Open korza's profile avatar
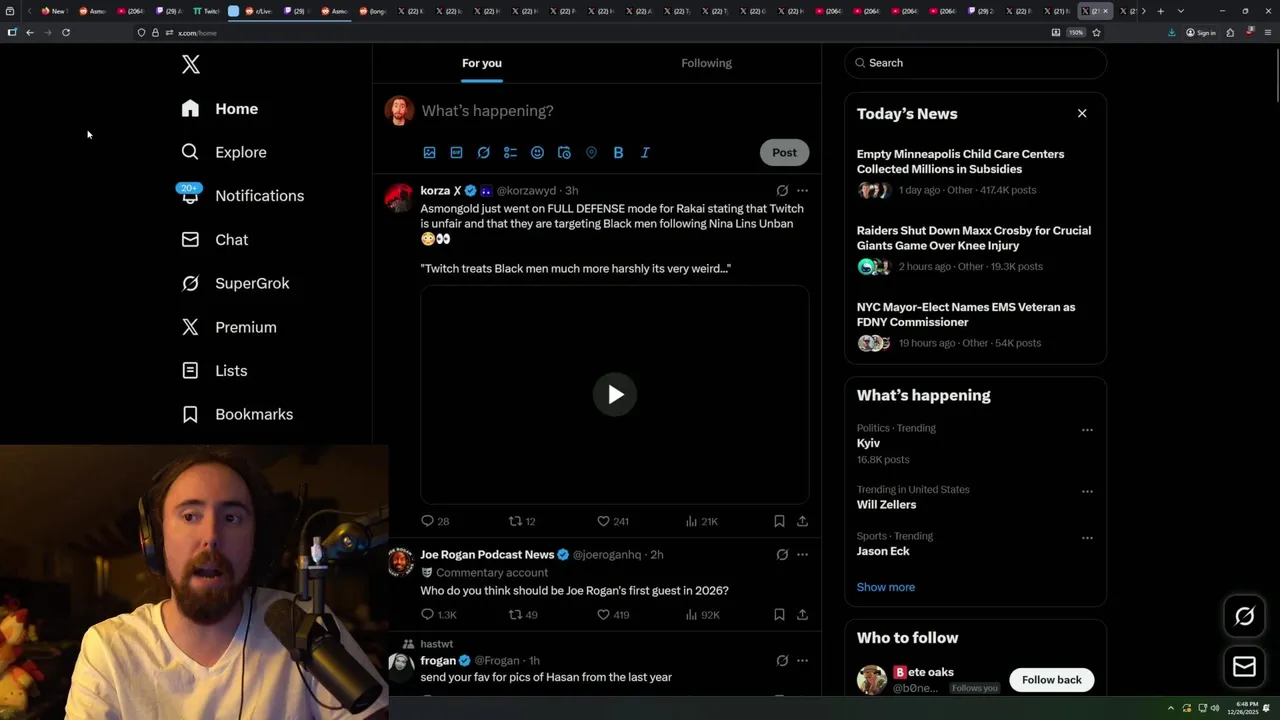The height and width of the screenshot is (720, 1280). pos(399,198)
